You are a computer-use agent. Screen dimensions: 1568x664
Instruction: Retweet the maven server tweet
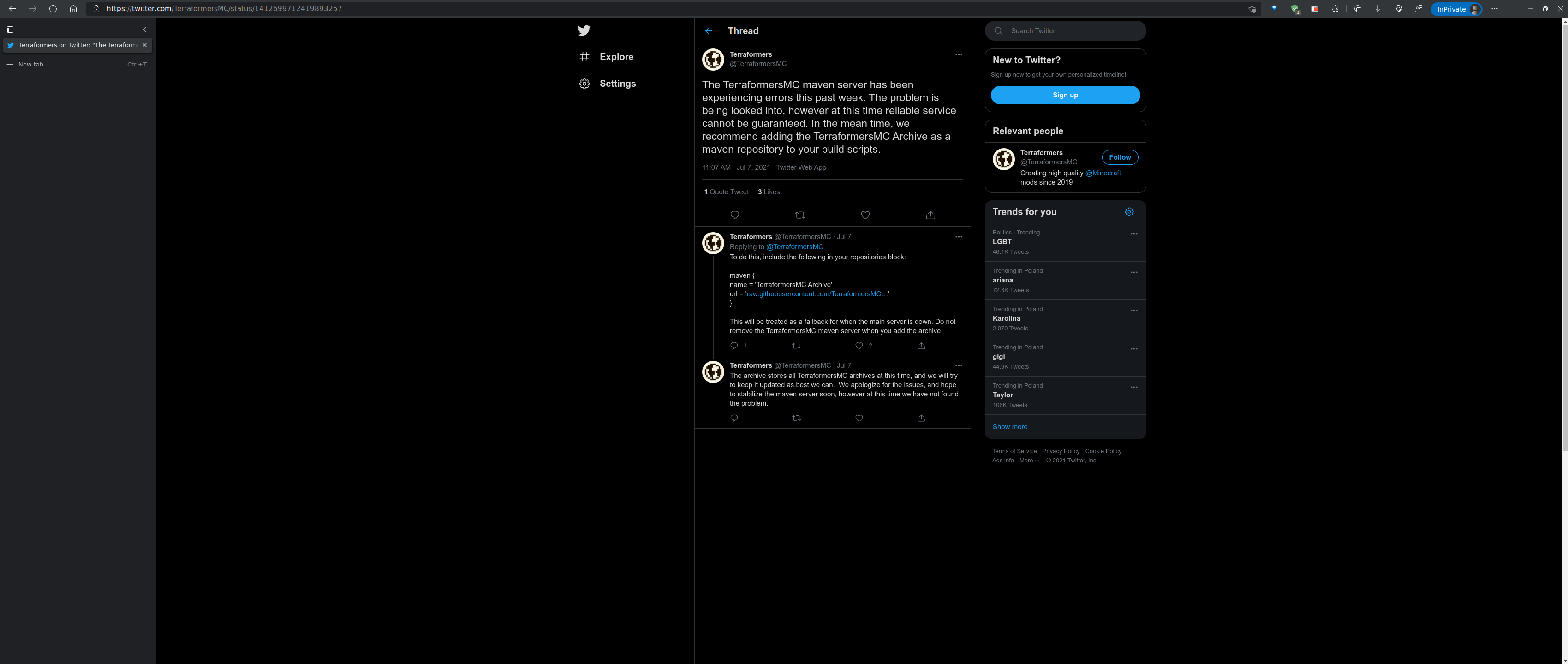(x=800, y=215)
